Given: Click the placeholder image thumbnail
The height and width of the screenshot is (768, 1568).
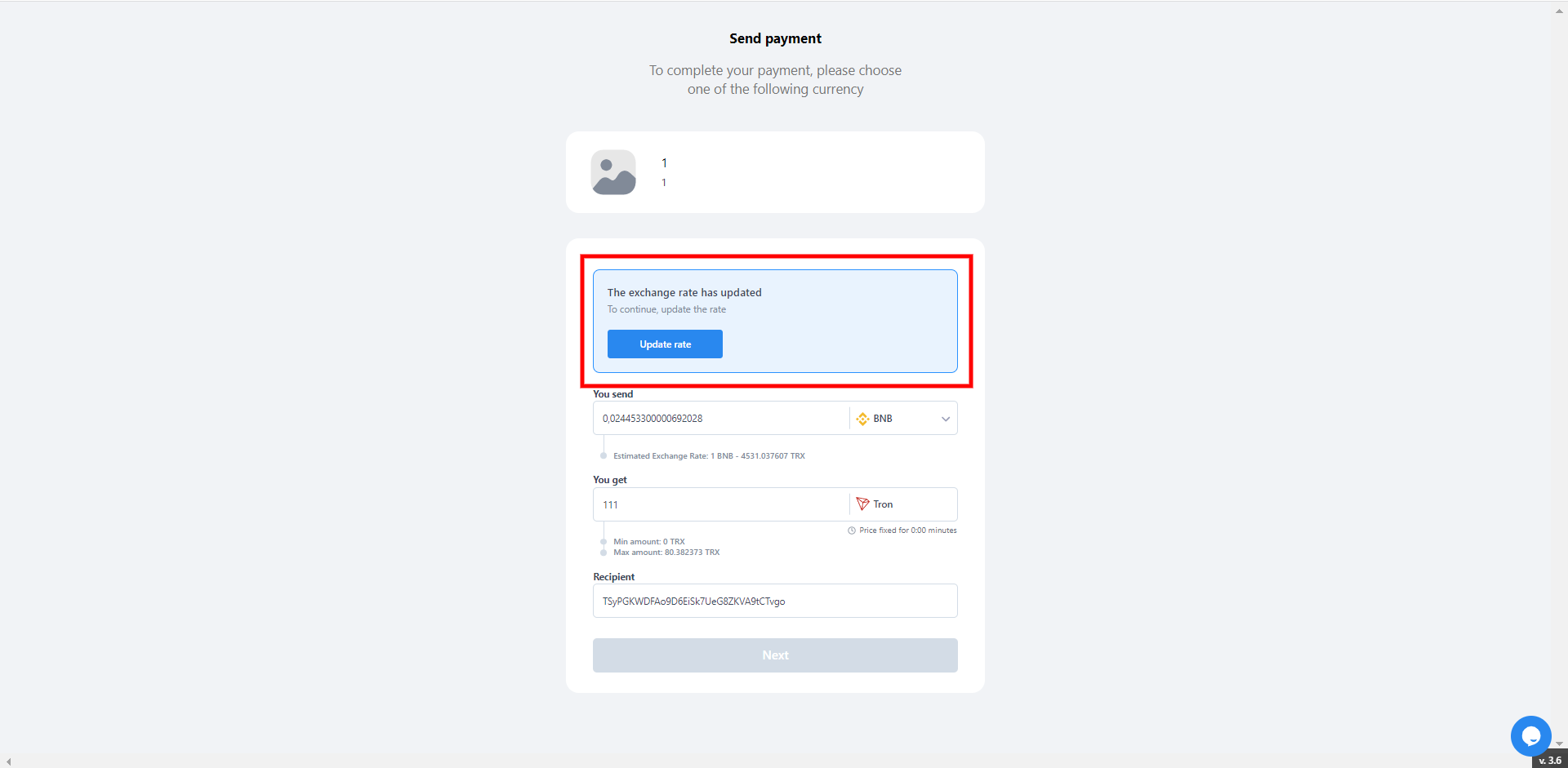Looking at the screenshot, I should pos(613,172).
